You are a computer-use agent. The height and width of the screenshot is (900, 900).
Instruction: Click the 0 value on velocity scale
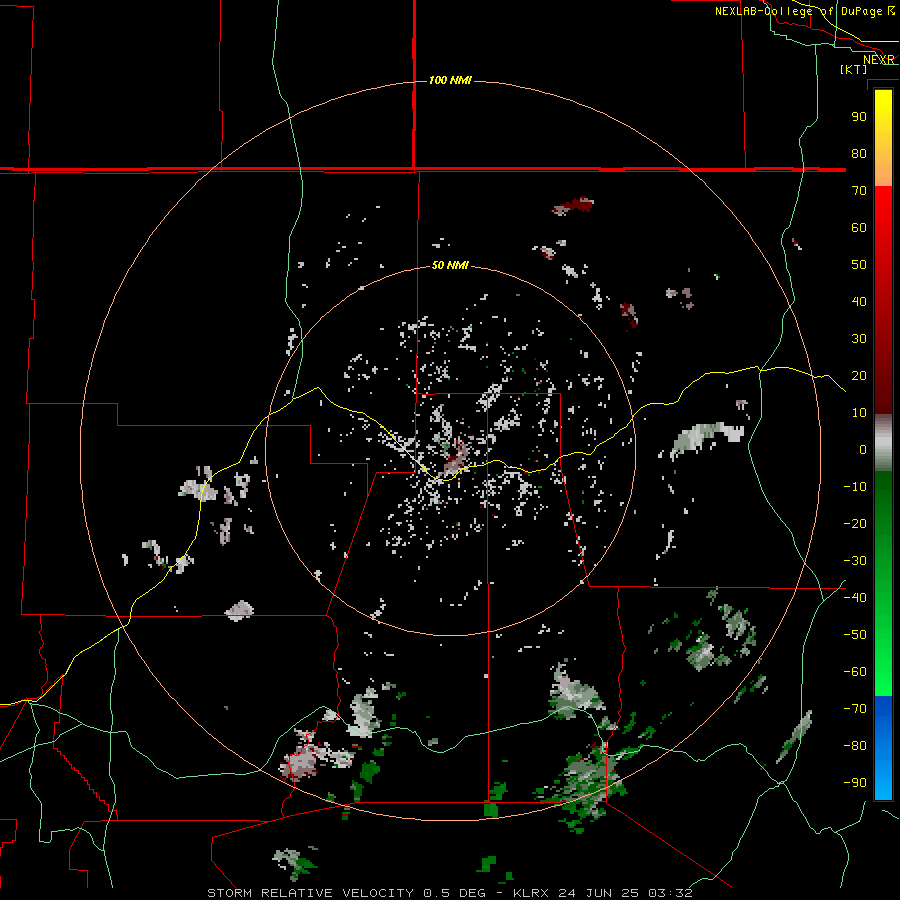click(863, 450)
